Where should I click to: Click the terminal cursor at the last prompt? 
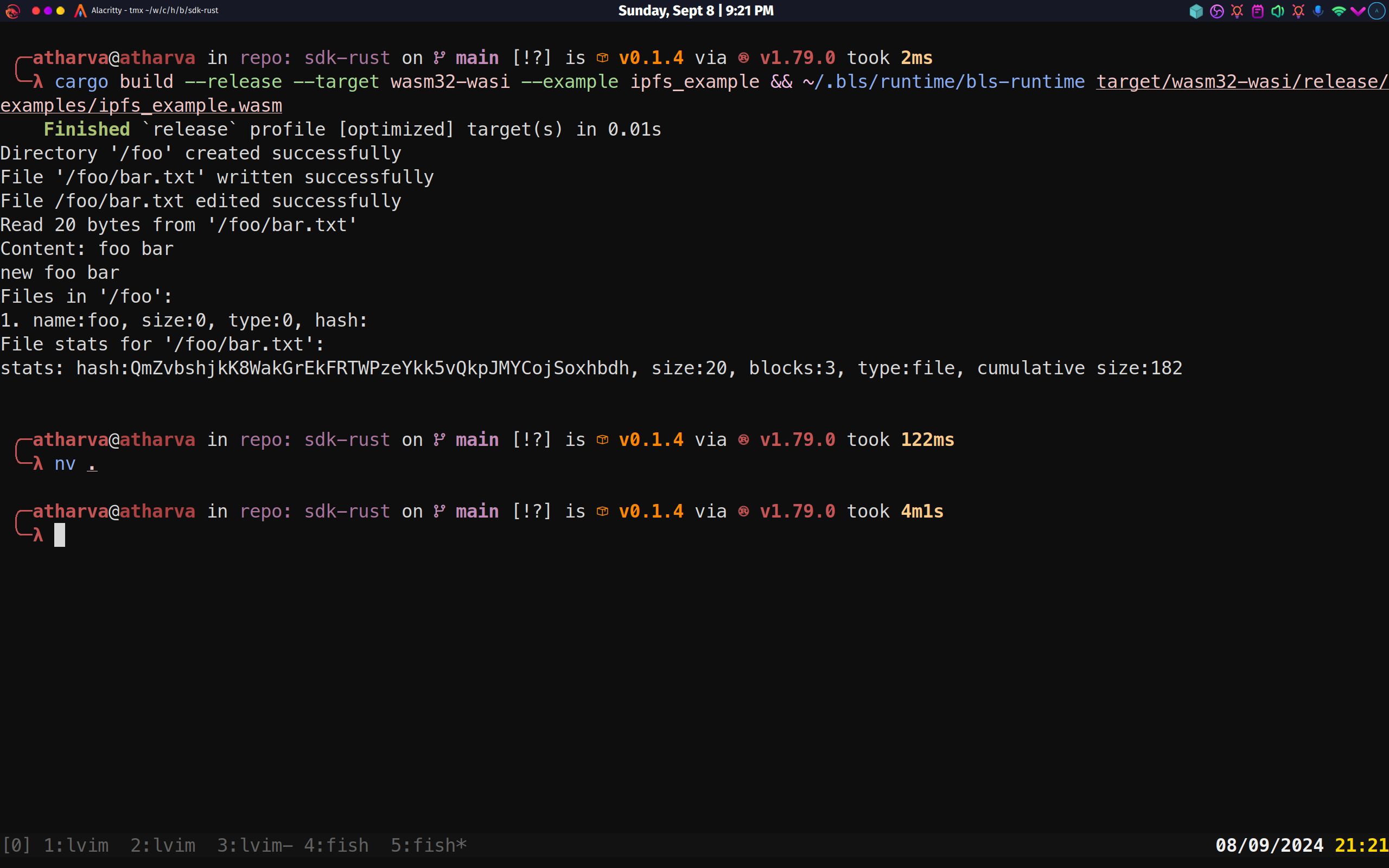click(60, 535)
